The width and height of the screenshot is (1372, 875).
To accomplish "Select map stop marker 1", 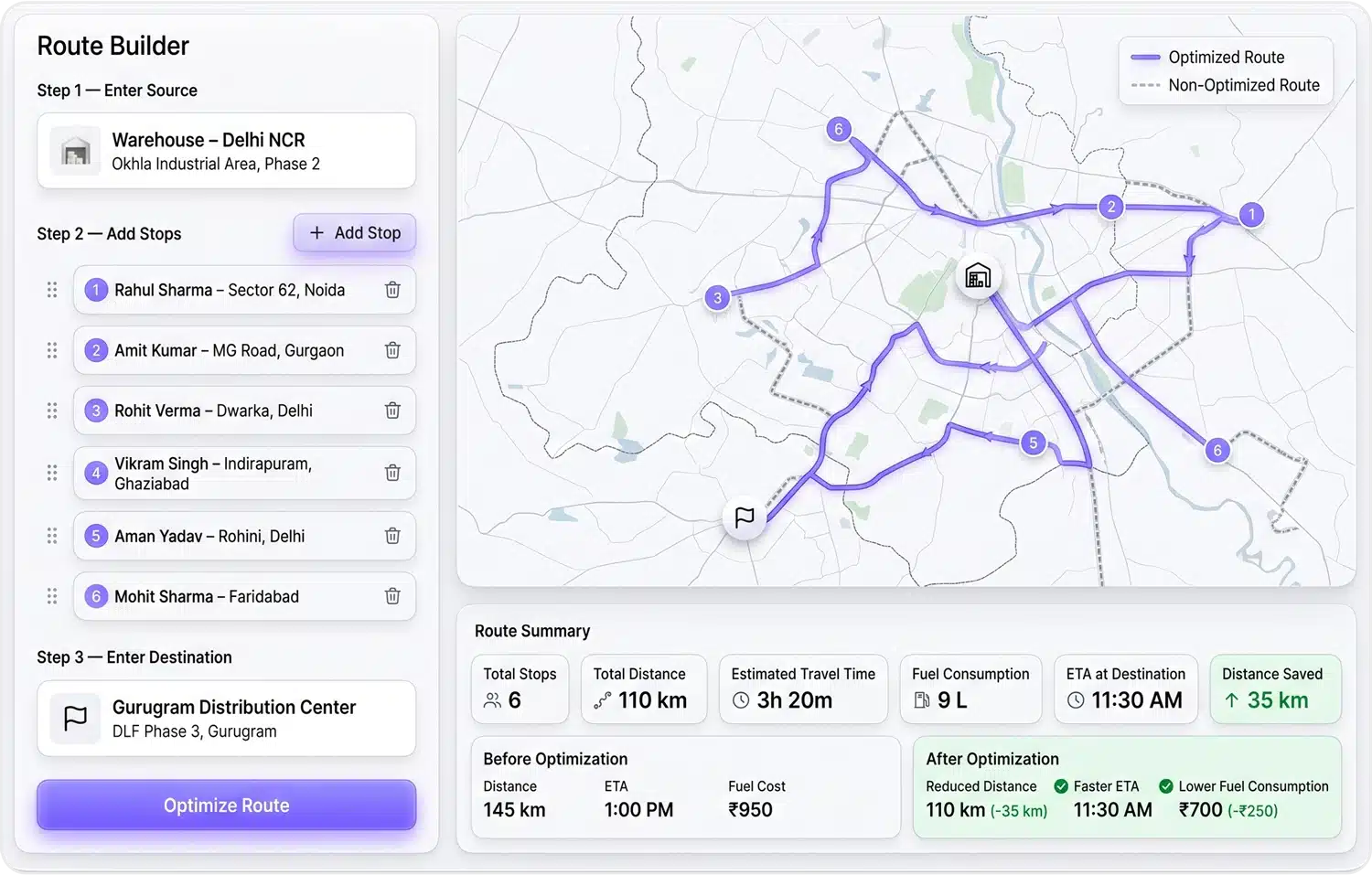I will point(1251,215).
